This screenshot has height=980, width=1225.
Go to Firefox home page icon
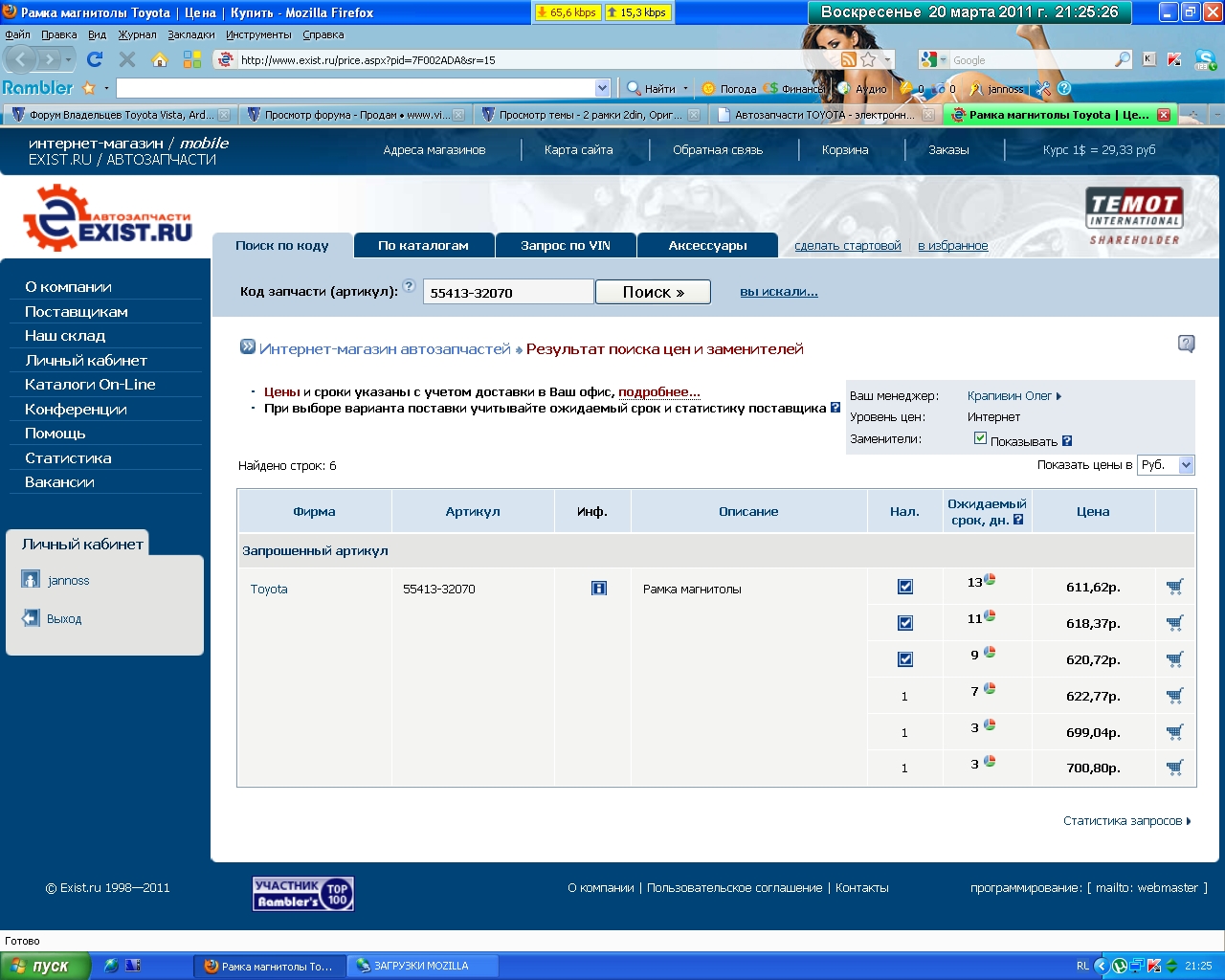(160, 59)
